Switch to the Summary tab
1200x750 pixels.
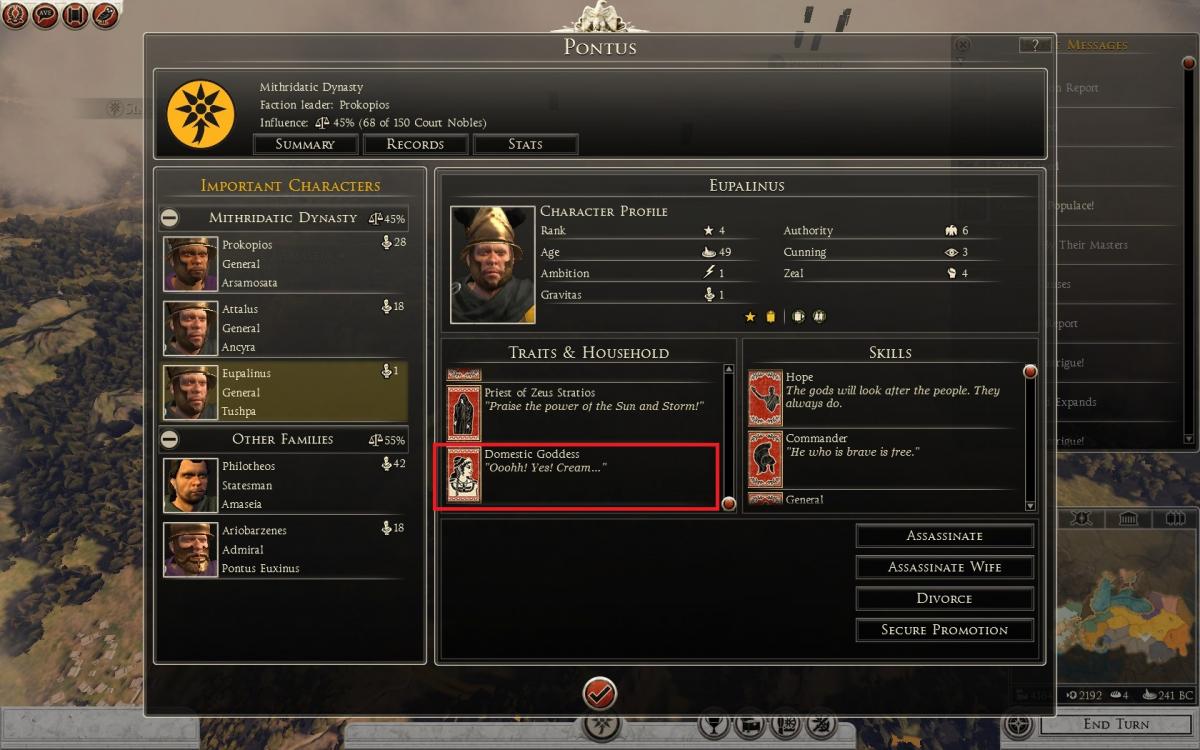coord(305,144)
